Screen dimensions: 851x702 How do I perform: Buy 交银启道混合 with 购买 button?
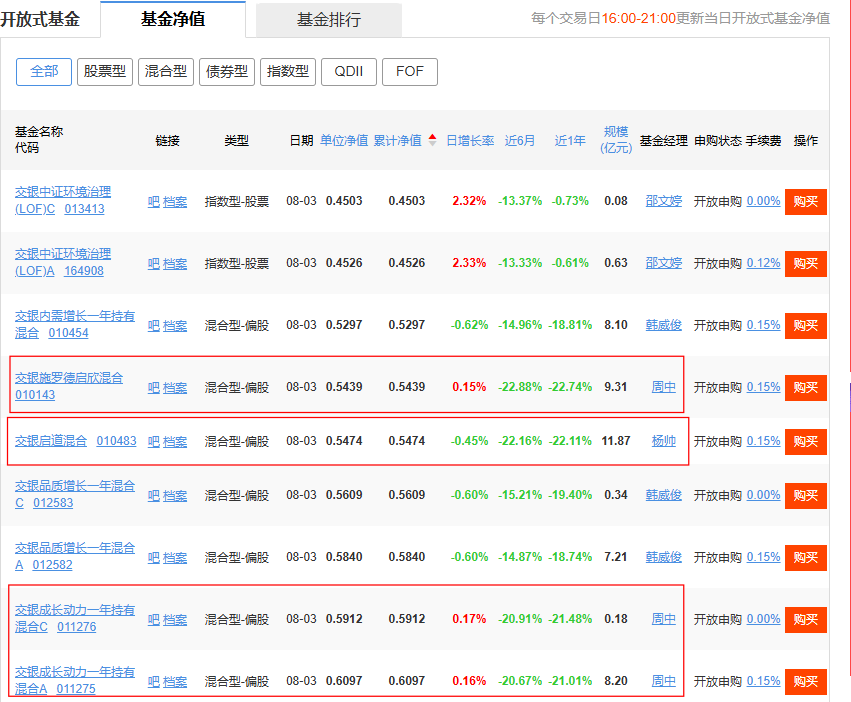[x=806, y=442]
